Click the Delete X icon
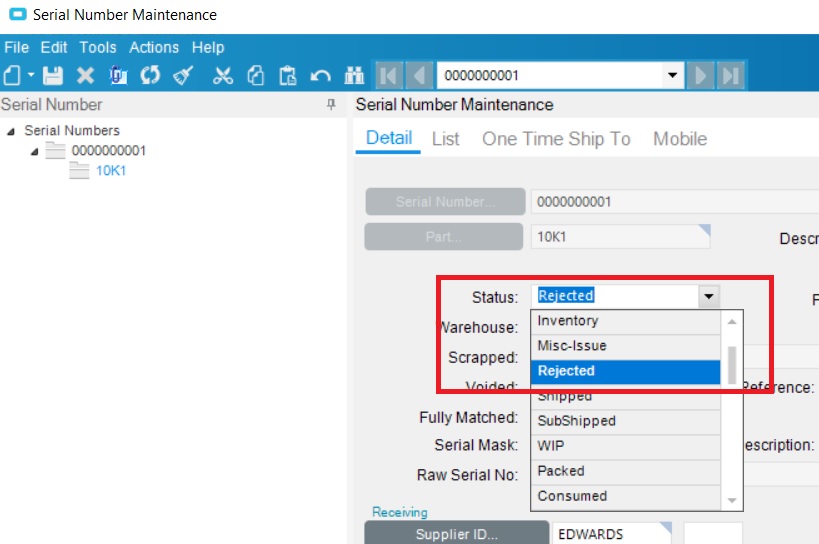The width and height of the screenshot is (819, 544). click(85, 76)
